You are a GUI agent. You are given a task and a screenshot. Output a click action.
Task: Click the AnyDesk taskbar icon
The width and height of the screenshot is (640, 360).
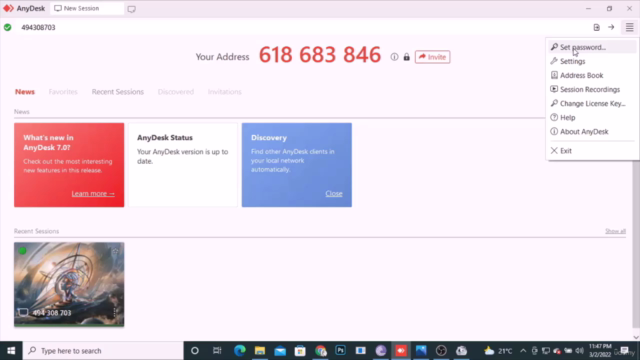click(x=401, y=351)
